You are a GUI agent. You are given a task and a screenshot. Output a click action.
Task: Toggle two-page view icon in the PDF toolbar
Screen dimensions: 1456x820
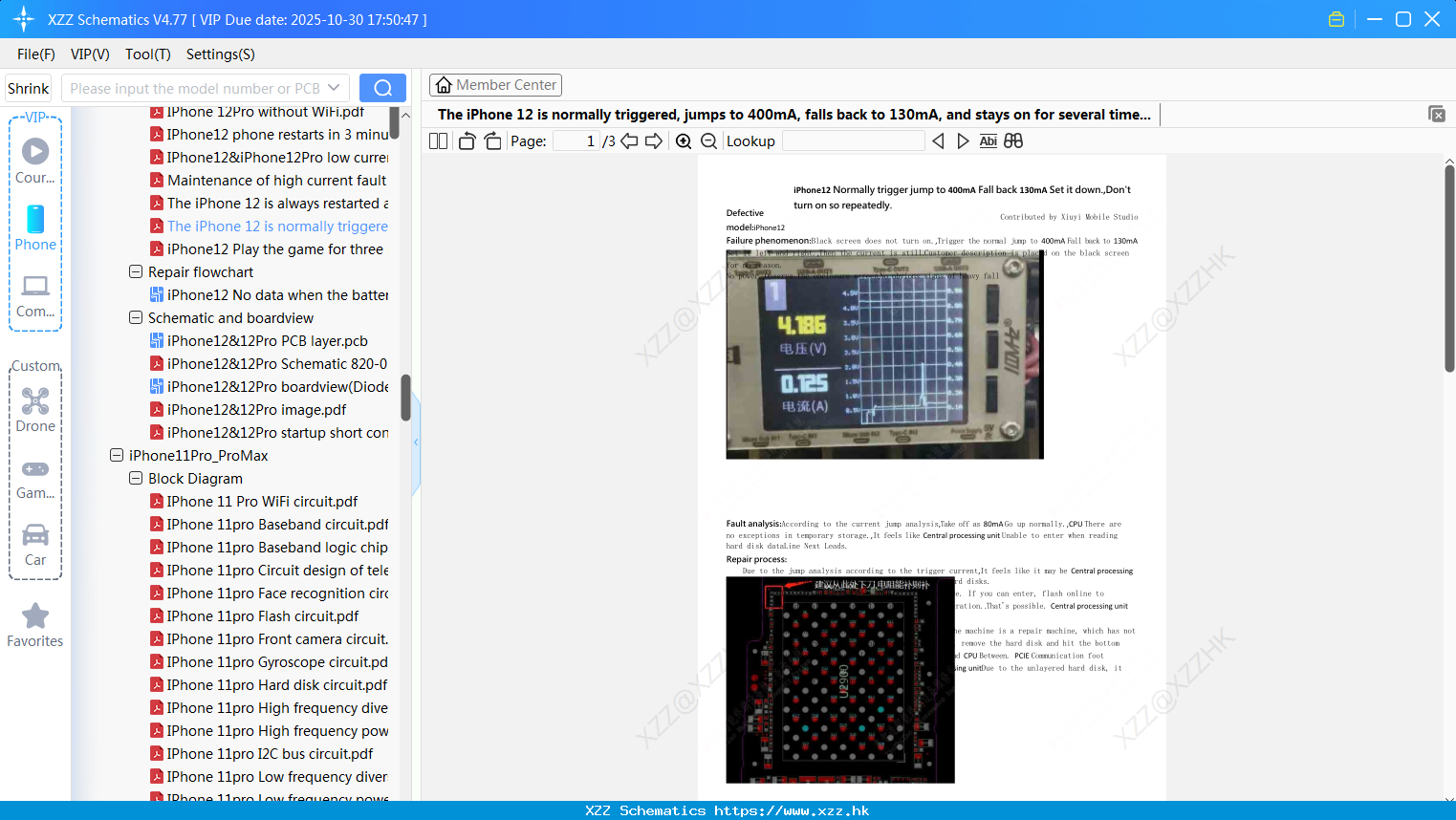[x=438, y=141]
